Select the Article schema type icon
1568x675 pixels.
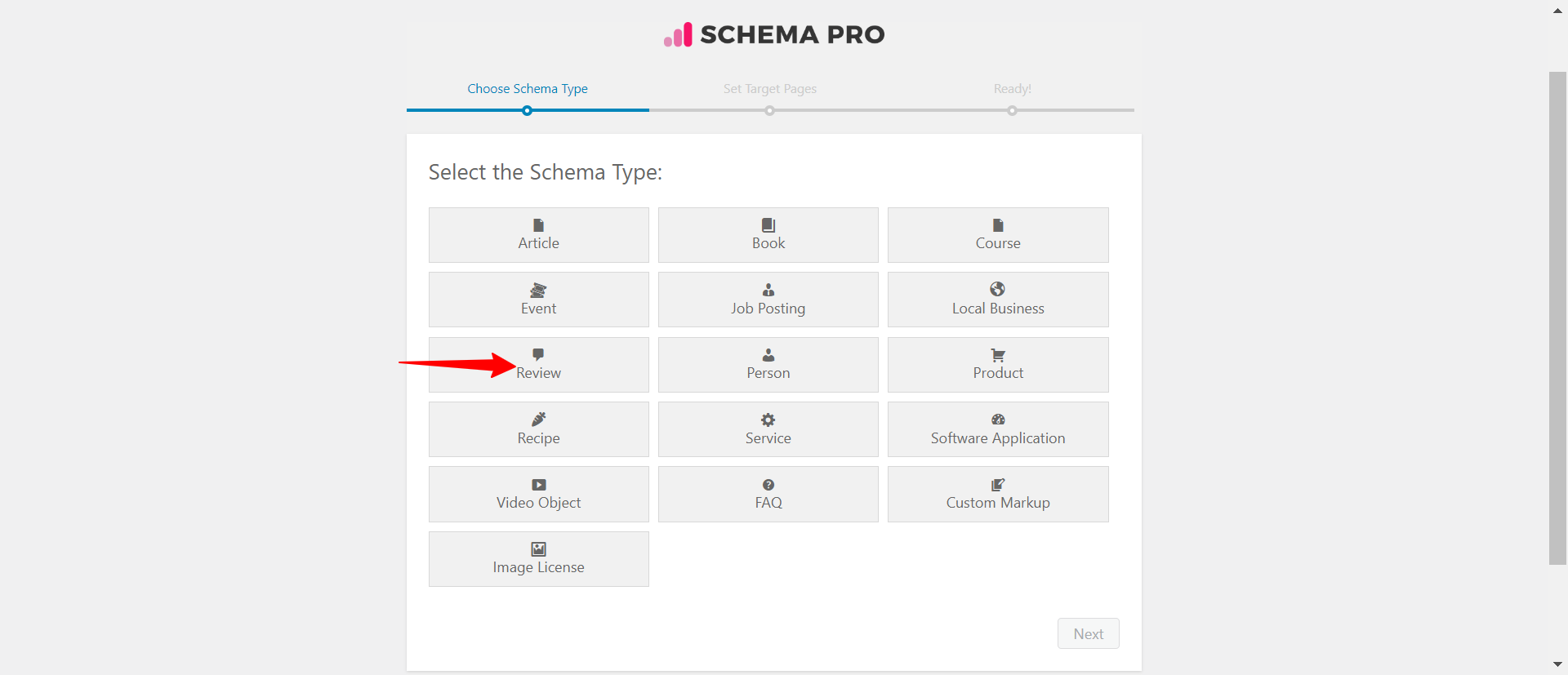(538, 225)
